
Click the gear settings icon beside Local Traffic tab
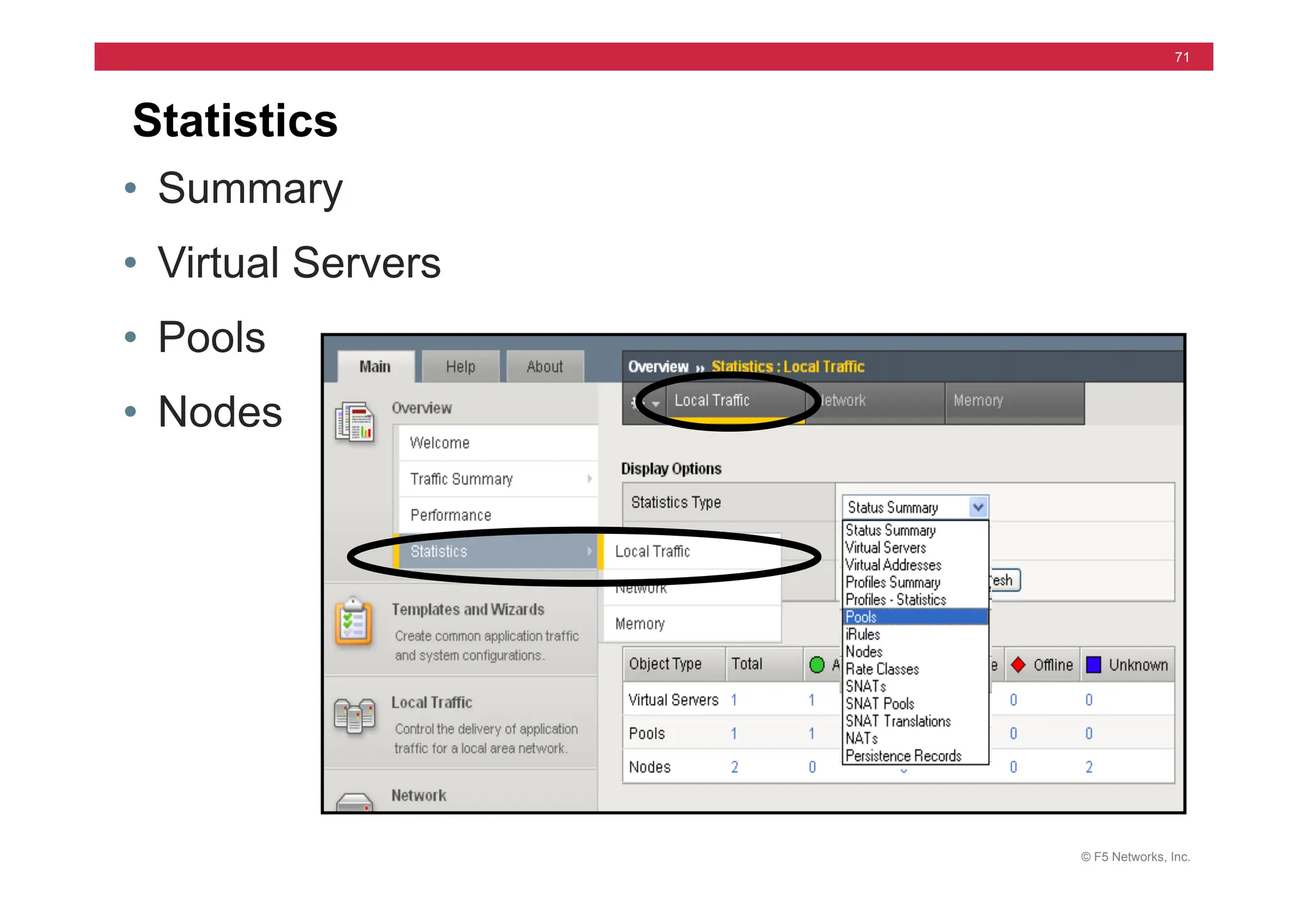645,402
